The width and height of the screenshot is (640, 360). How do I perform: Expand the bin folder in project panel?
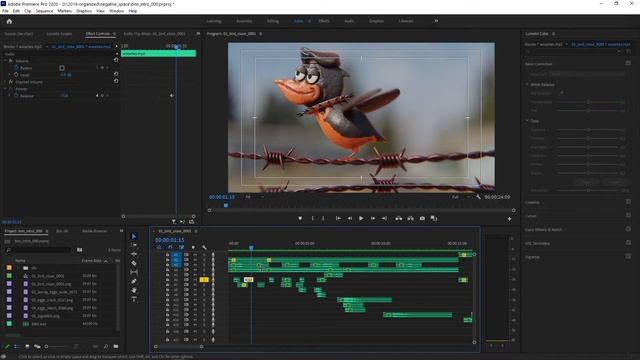tap(18, 268)
